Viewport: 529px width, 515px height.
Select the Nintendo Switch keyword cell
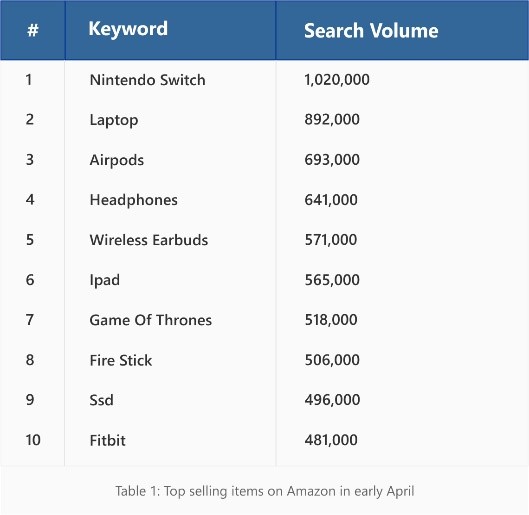pyautogui.click(x=147, y=80)
